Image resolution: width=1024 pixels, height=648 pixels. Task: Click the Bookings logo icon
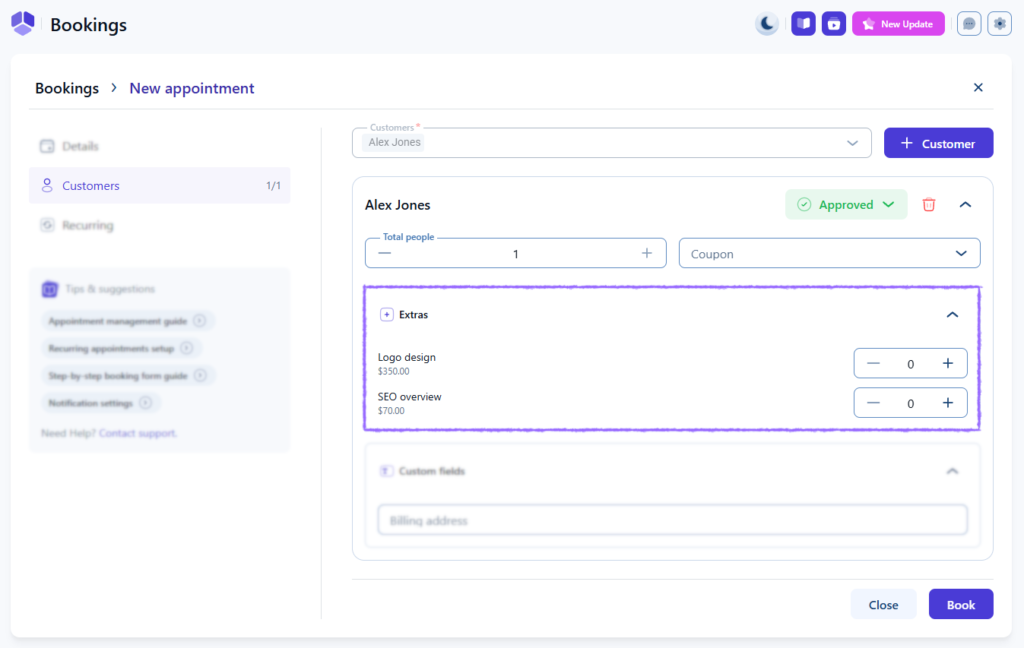[x=23, y=24]
